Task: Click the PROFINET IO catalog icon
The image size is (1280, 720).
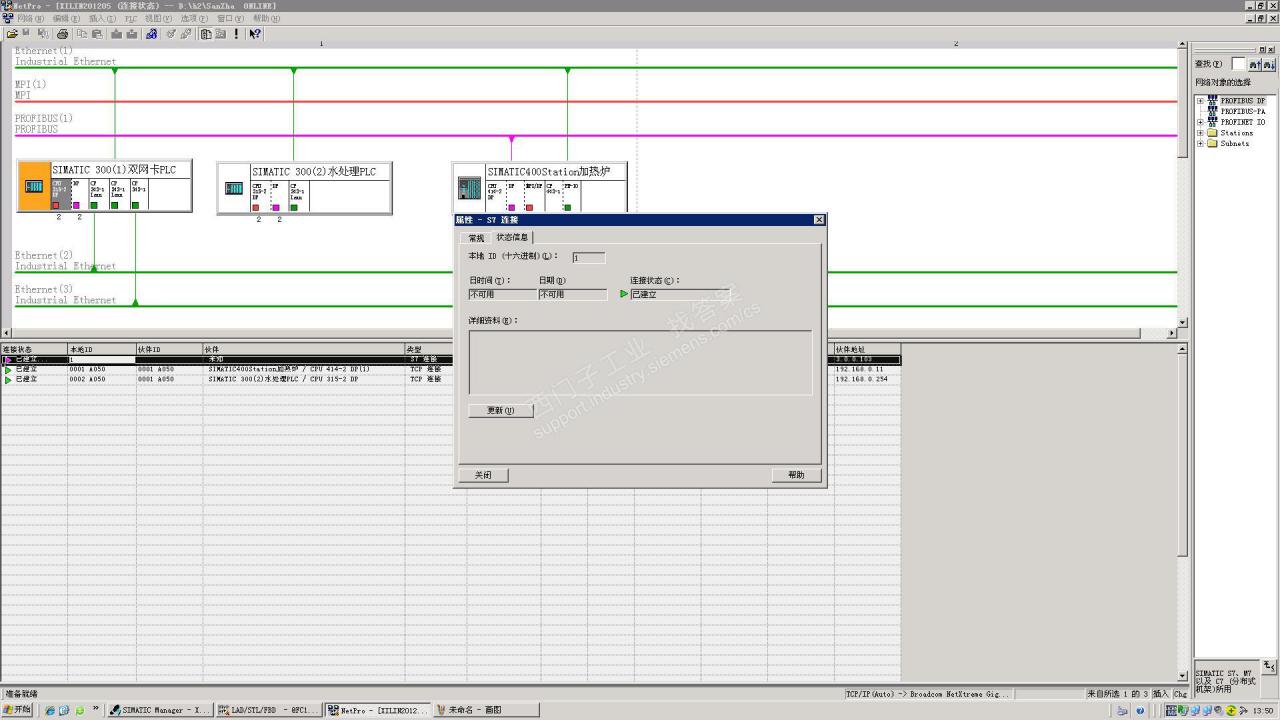Action: (1213, 122)
